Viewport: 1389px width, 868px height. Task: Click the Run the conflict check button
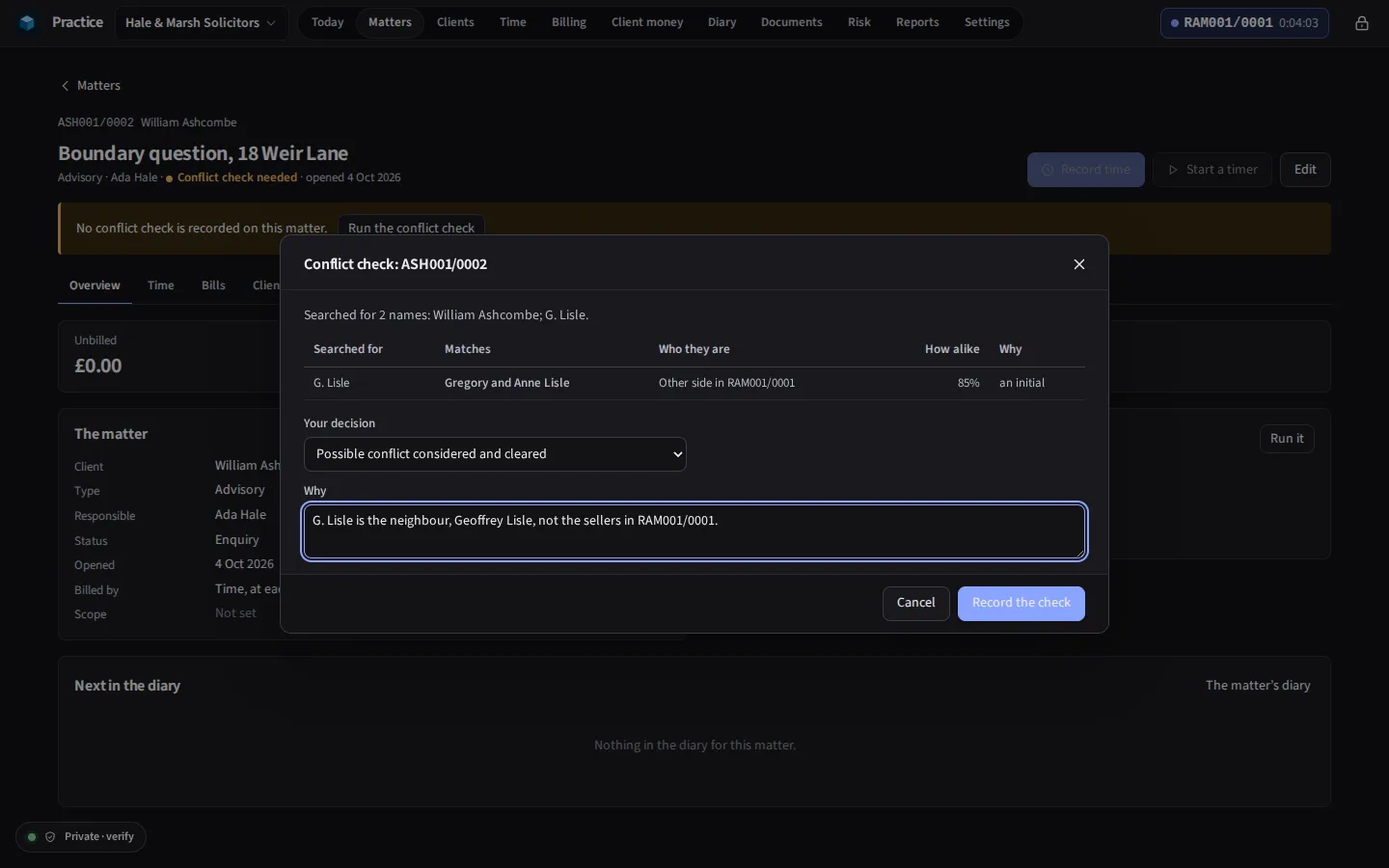click(411, 228)
